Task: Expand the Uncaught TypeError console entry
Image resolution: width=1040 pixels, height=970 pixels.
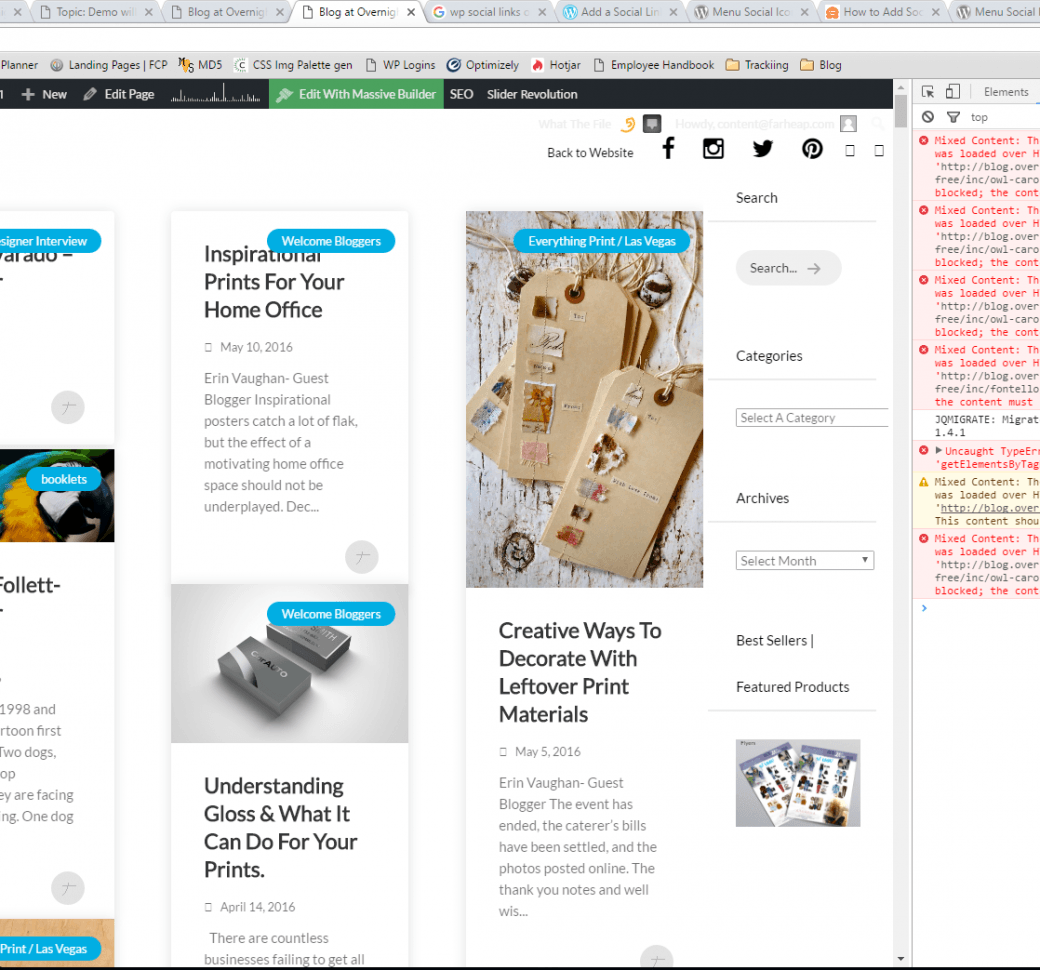Action: [x=938, y=451]
